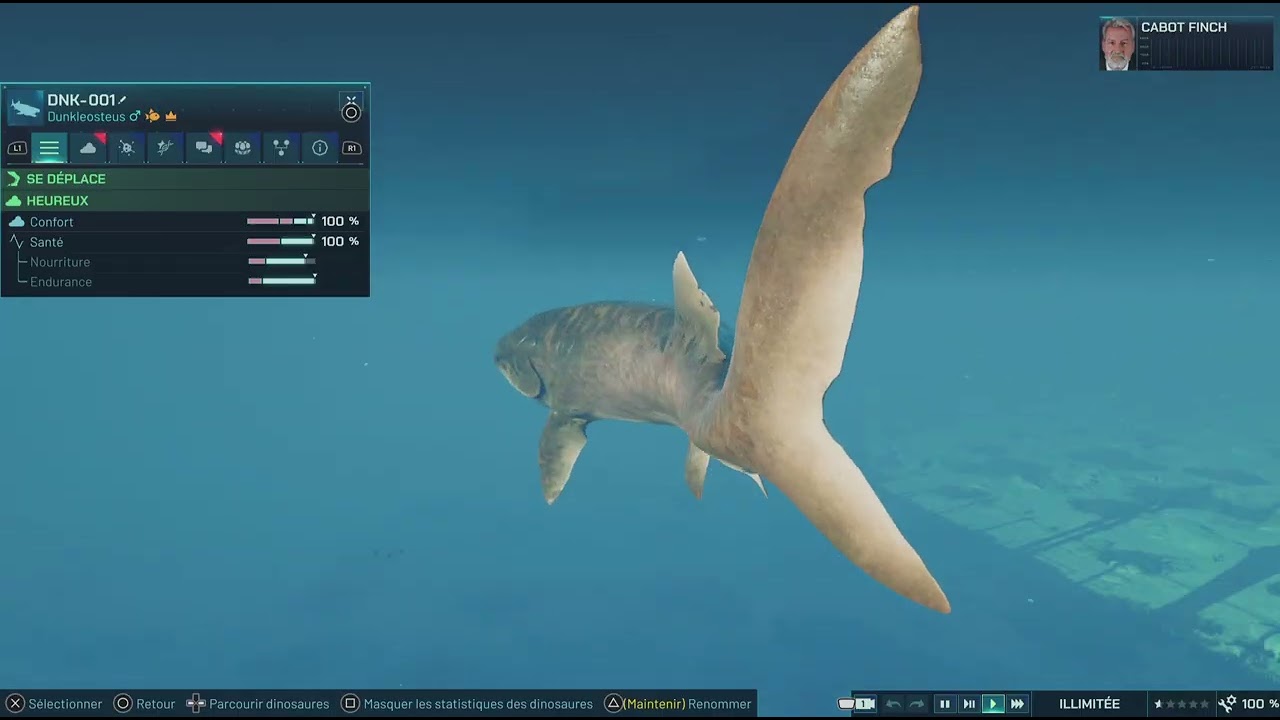The image size is (1280, 720).
Task: Click the undo arrow
Action: (x=893, y=704)
